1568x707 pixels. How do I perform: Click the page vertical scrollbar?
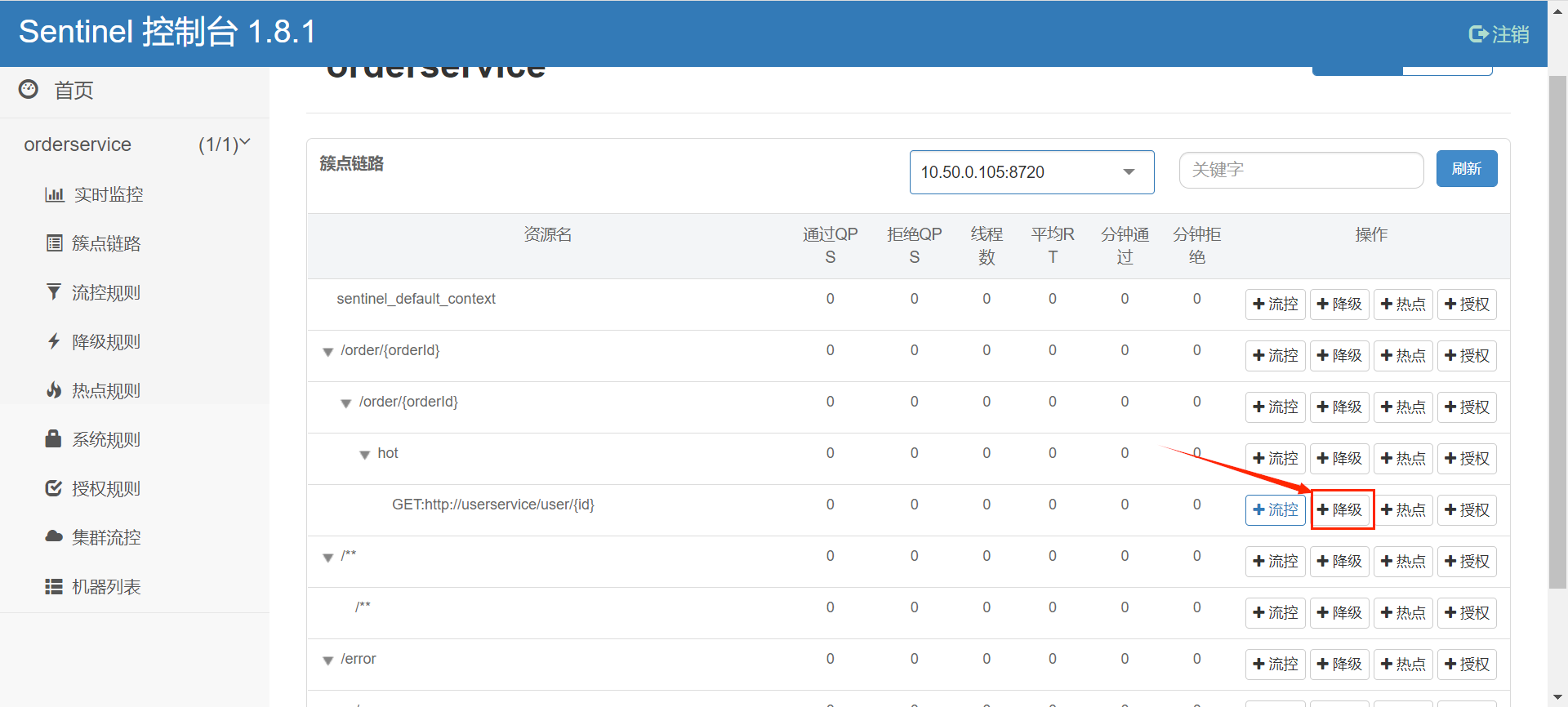pos(1557,332)
